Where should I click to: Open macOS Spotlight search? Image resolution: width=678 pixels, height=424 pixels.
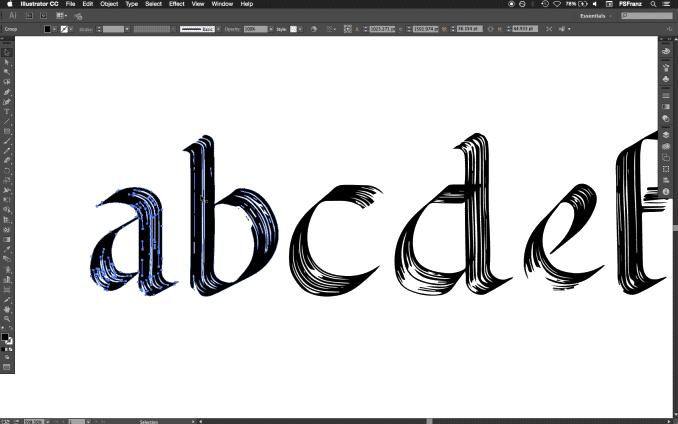pos(653,4)
